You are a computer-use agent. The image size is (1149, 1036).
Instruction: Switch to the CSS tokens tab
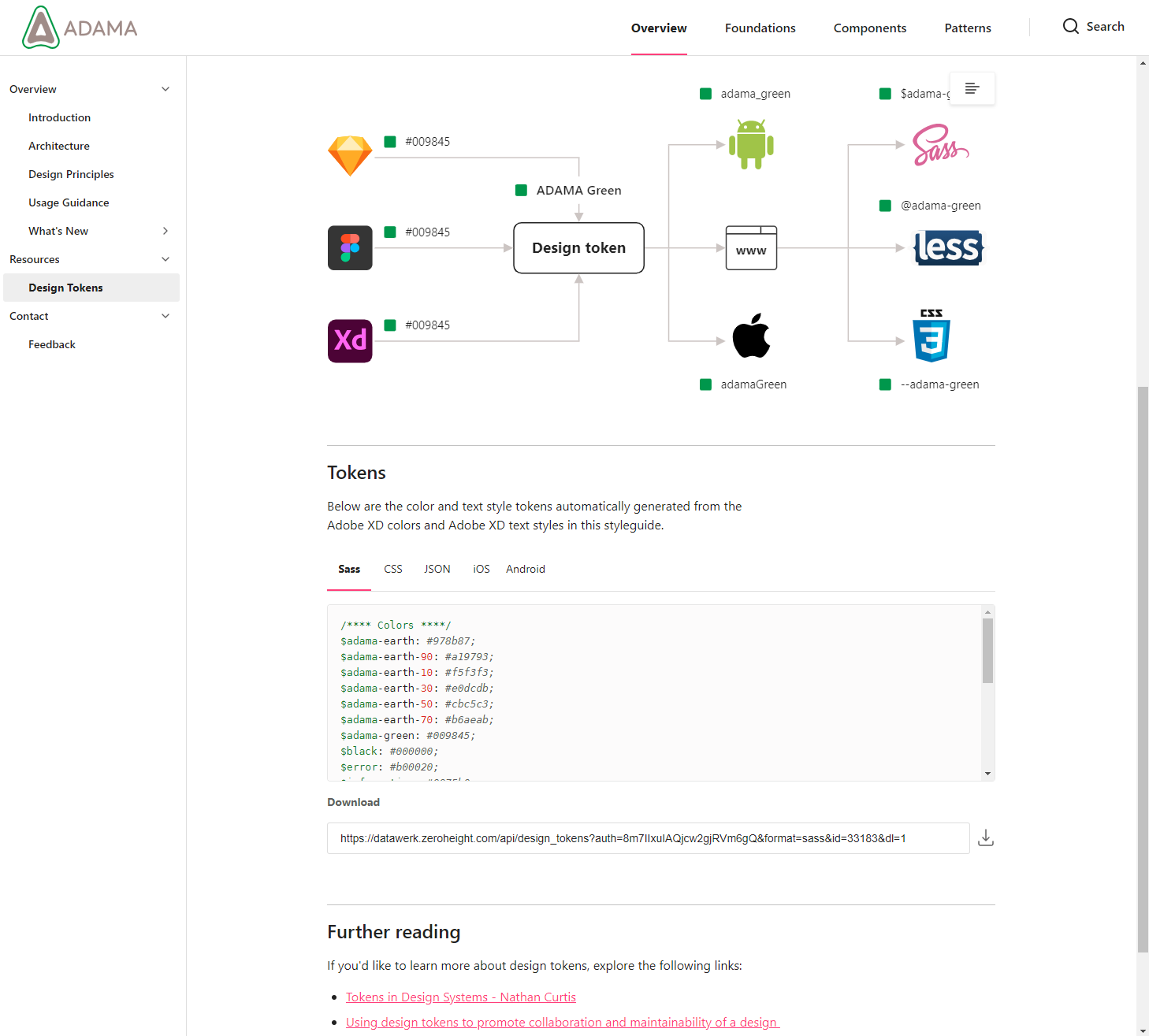coord(393,569)
